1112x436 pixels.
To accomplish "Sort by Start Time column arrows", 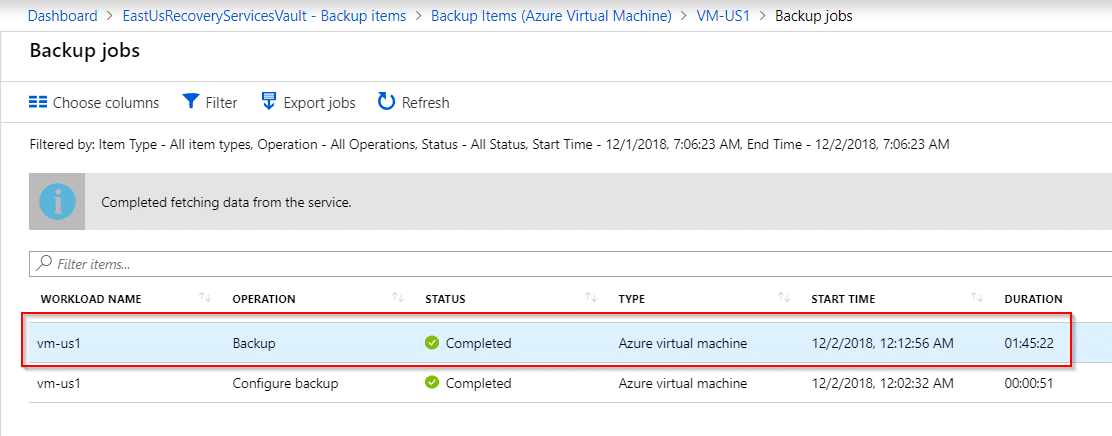I will 977,298.
